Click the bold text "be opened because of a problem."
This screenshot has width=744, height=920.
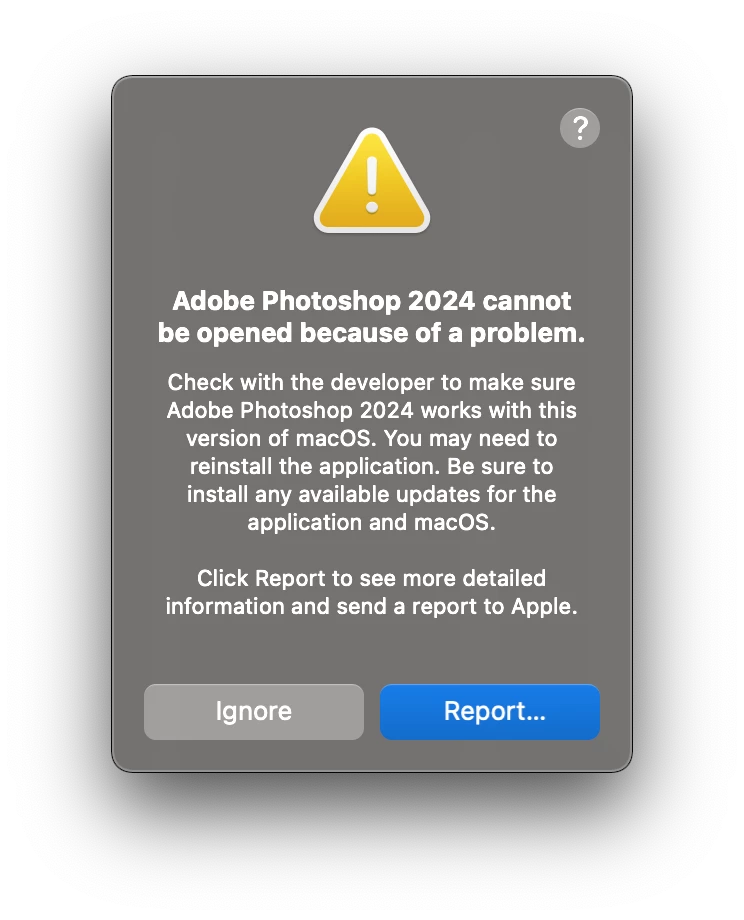[x=371, y=333]
